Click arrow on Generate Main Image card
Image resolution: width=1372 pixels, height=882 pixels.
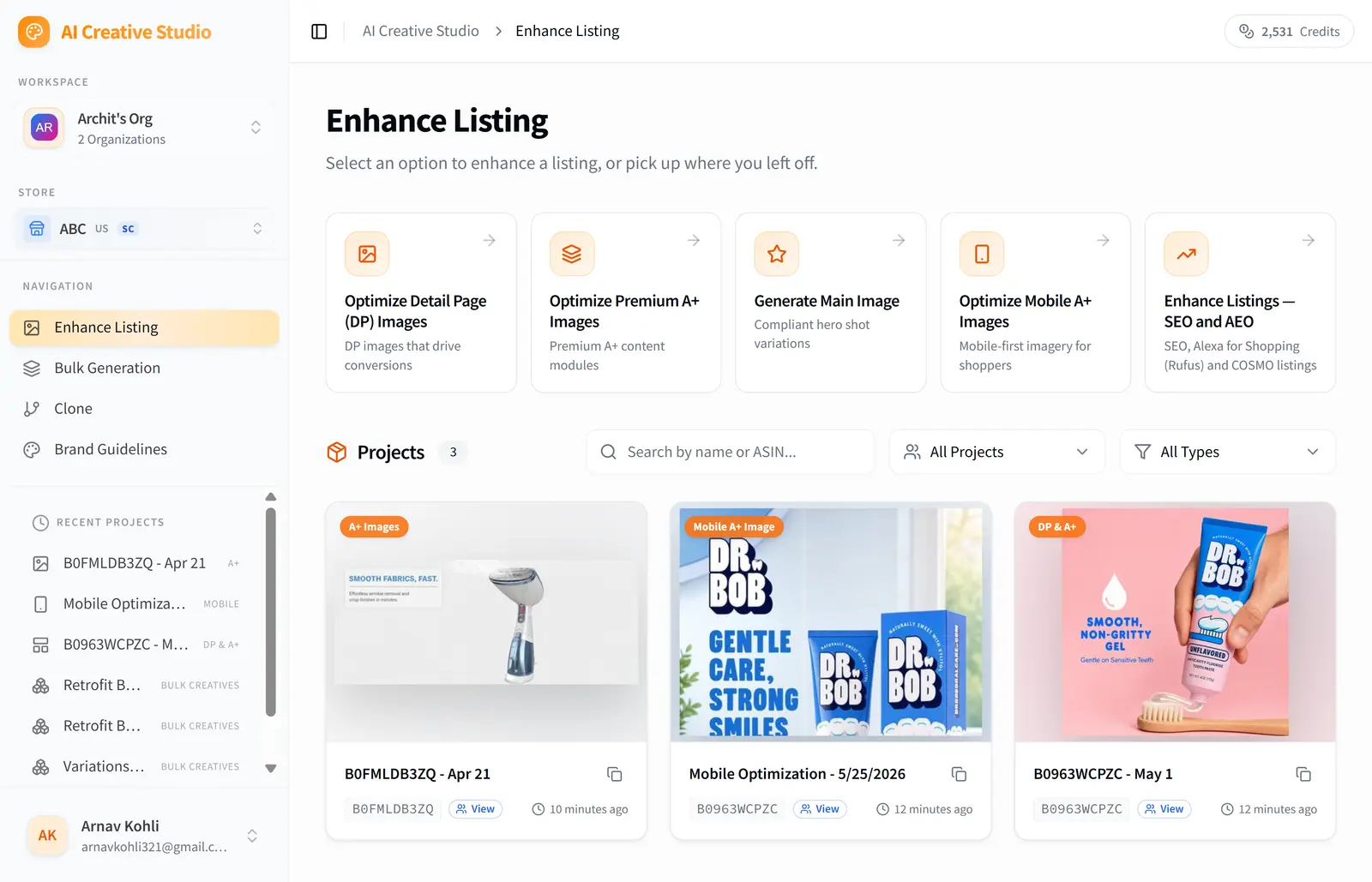point(899,241)
